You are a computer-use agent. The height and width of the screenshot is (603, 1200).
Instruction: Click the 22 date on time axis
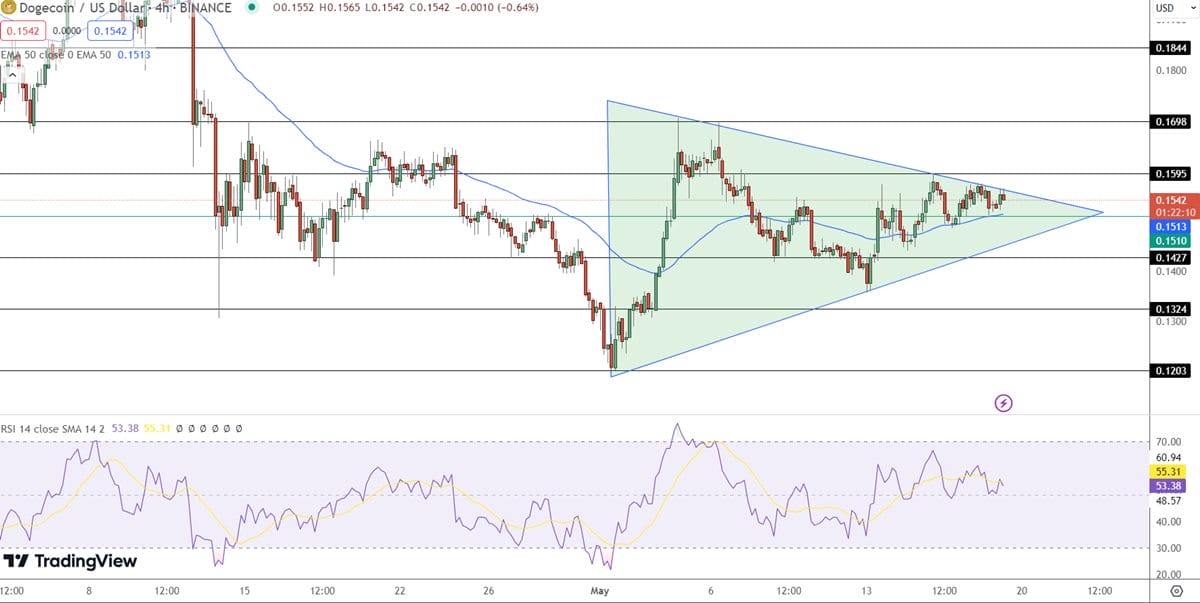pyautogui.click(x=400, y=591)
